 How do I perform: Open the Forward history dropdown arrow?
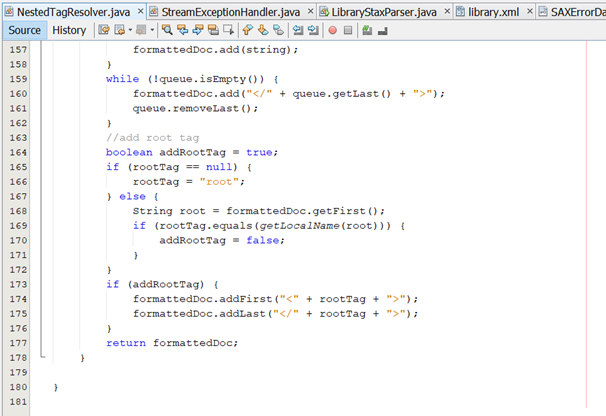152,30
